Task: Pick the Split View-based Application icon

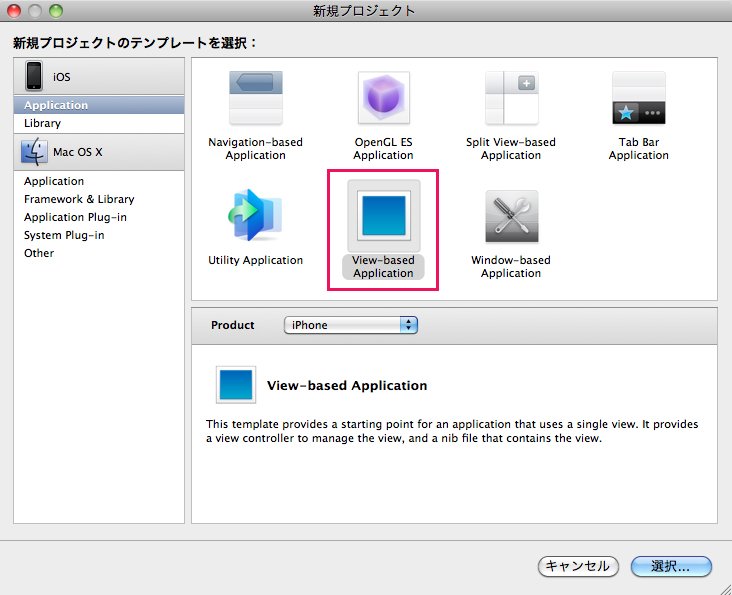Action: click(511, 97)
